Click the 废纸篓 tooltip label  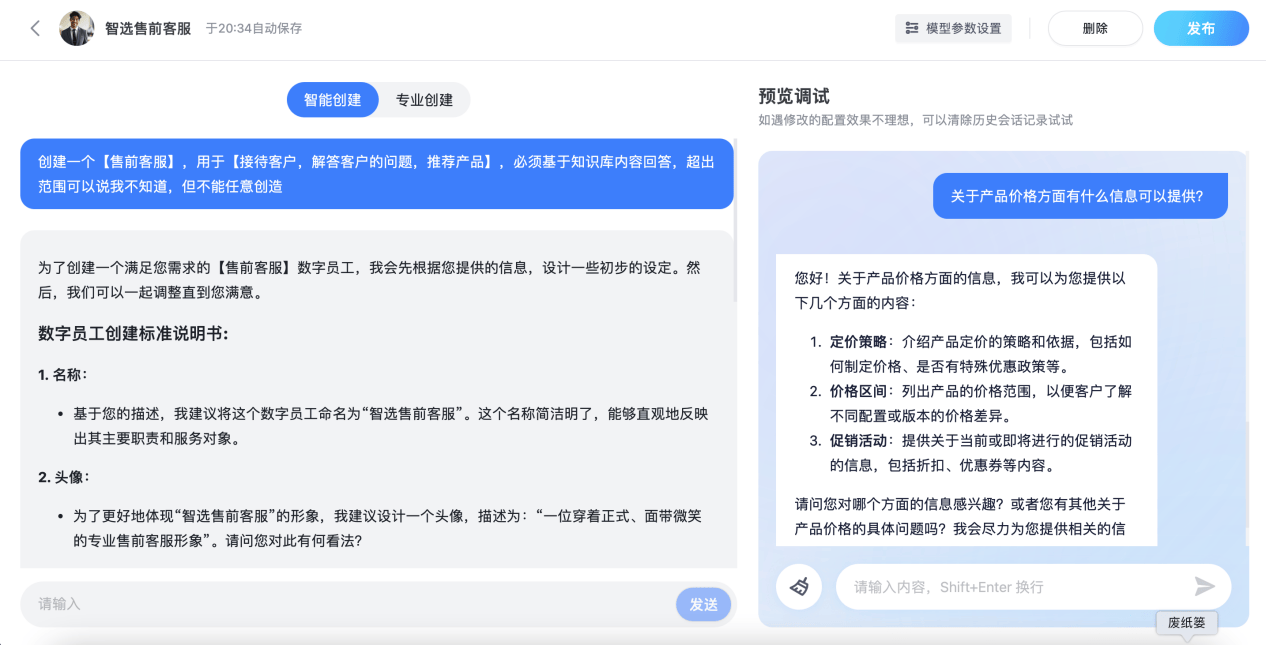(1187, 623)
